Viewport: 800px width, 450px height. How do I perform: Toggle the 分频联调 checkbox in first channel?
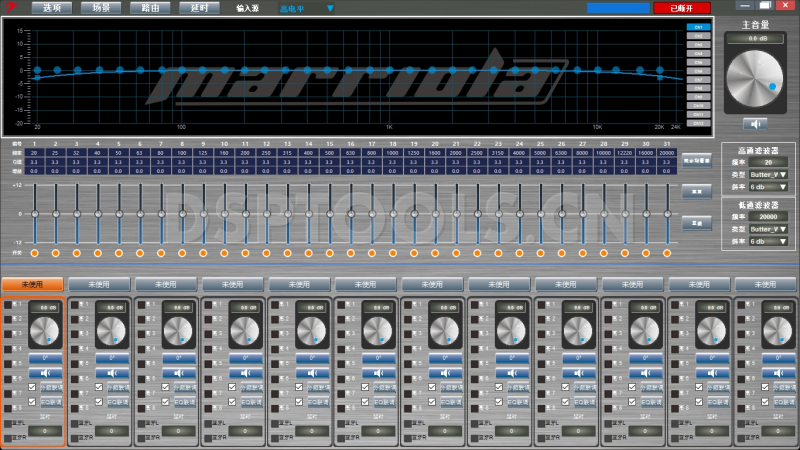(31, 387)
